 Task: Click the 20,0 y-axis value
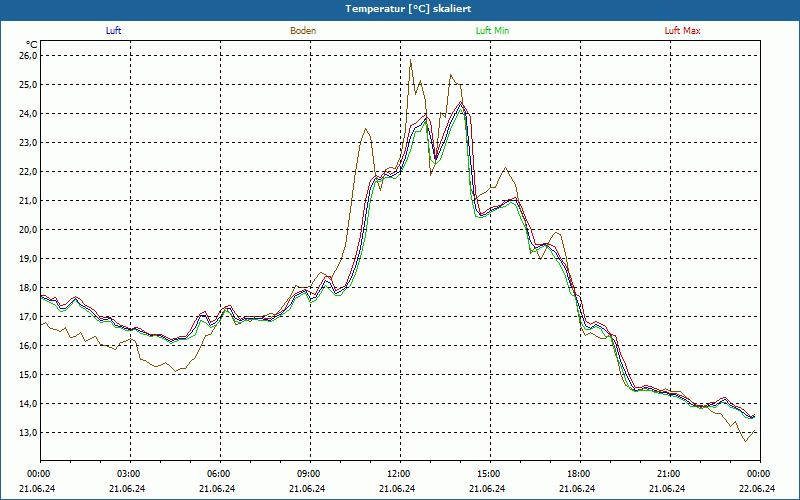(29, 230)
